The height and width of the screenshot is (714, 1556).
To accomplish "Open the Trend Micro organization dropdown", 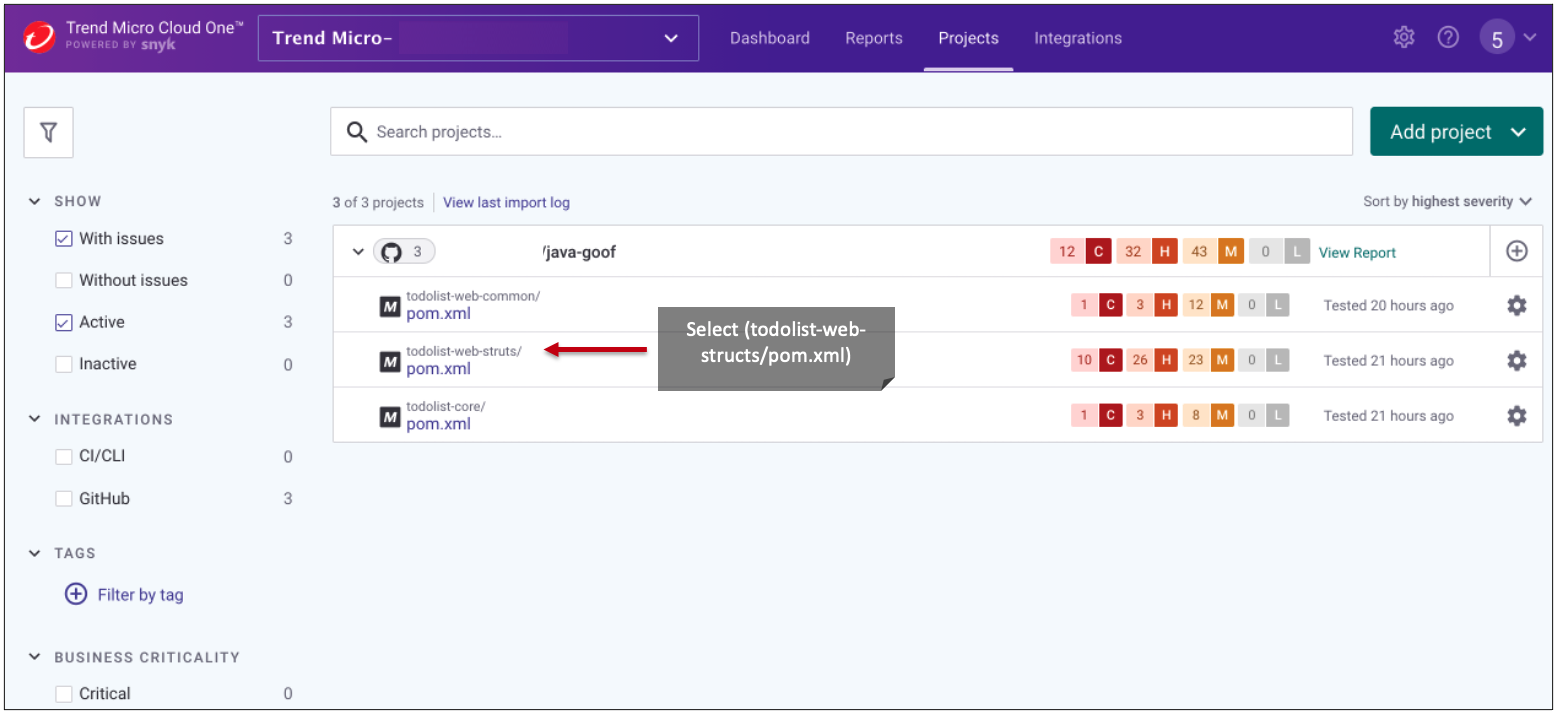I will (478, 38).
